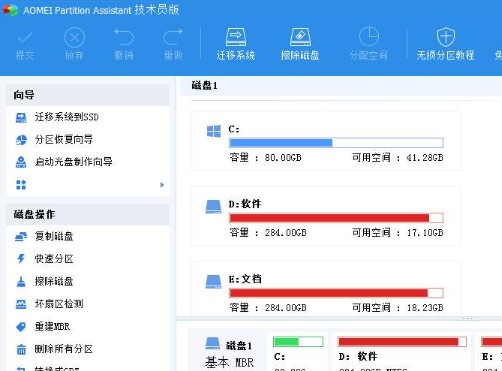The image size is (502, 371).
Task: Click the red usage bar of D:软件
Action: tap(336, 218)
